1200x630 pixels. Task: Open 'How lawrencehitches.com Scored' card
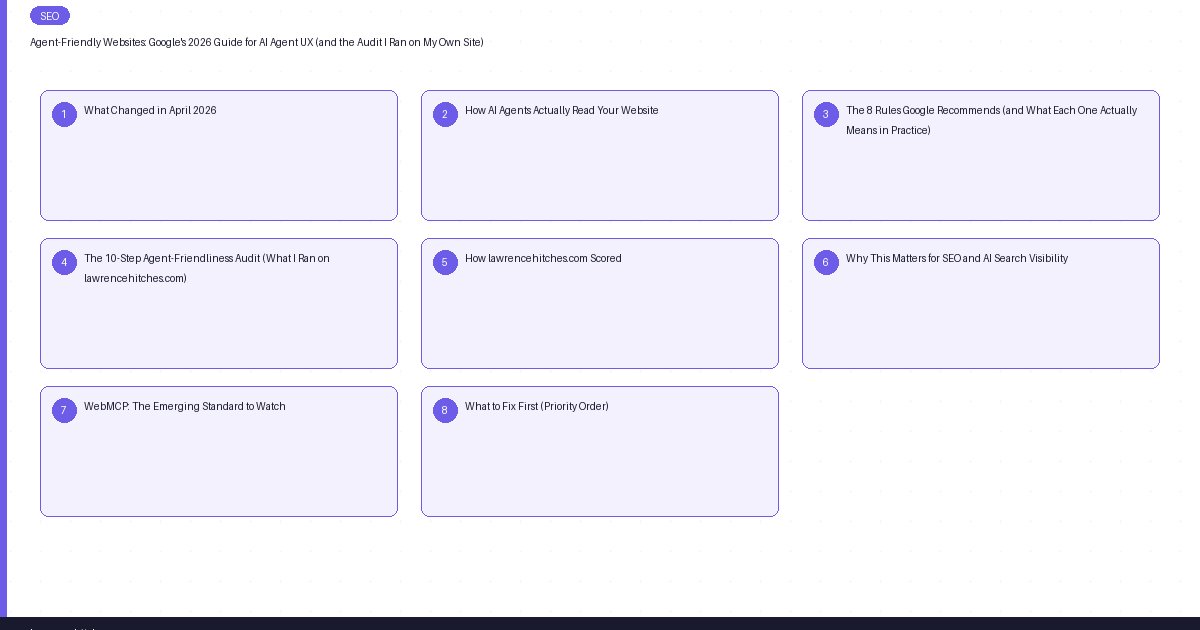(x=600, y=303)
